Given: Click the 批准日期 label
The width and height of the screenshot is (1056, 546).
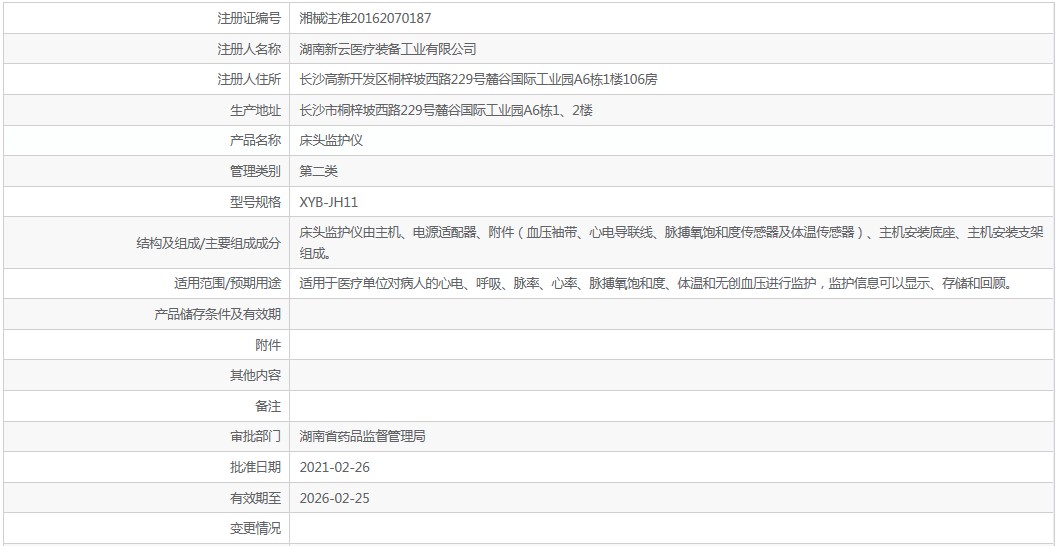Looking at the screenshot, I should [x=255, y=467].
